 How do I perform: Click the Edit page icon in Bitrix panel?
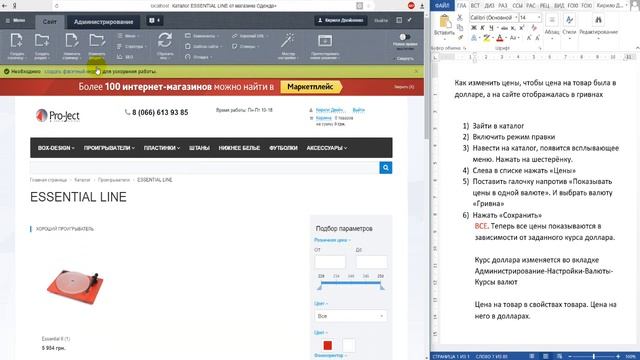point(71,41)
